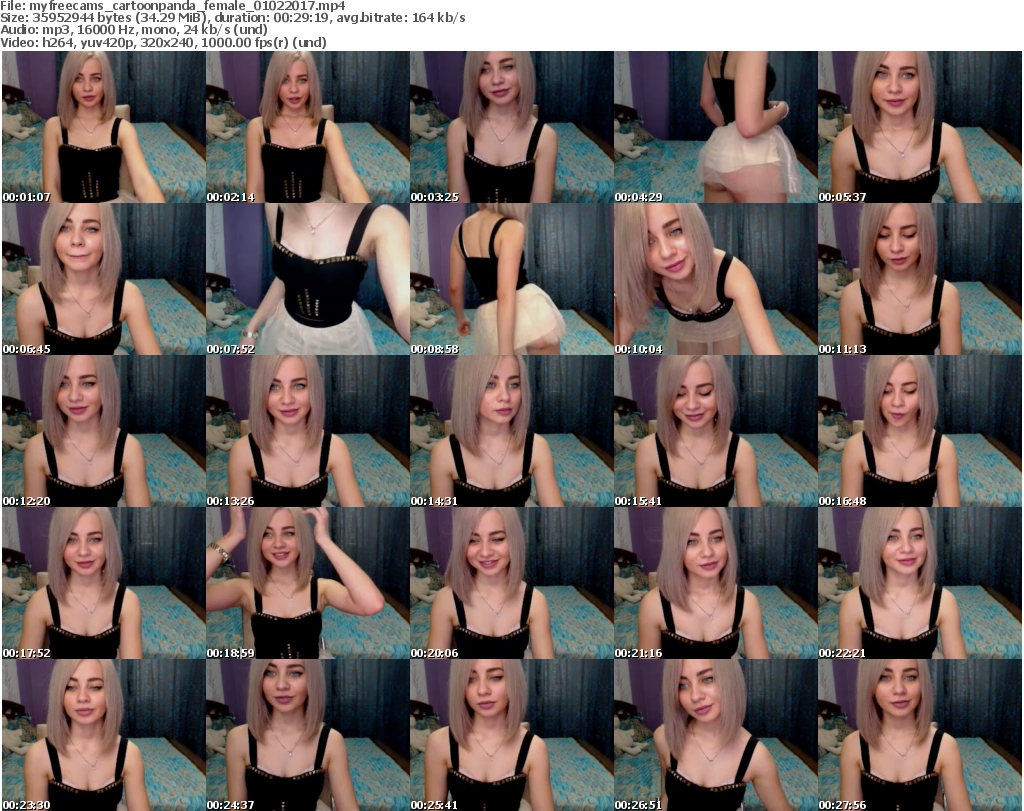1024x811 pixels.
Task: Pick the frame marked 00:16:48
Action: coord(920,432)
